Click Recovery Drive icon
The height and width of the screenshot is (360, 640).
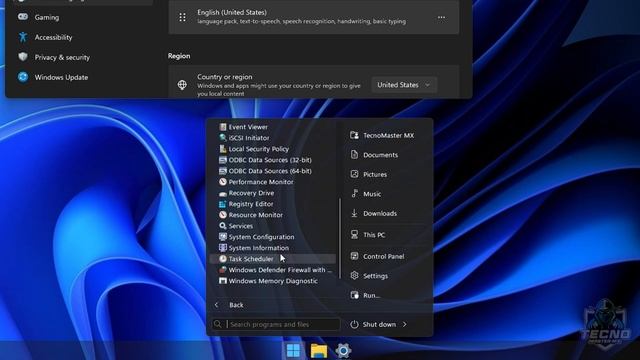222,193
